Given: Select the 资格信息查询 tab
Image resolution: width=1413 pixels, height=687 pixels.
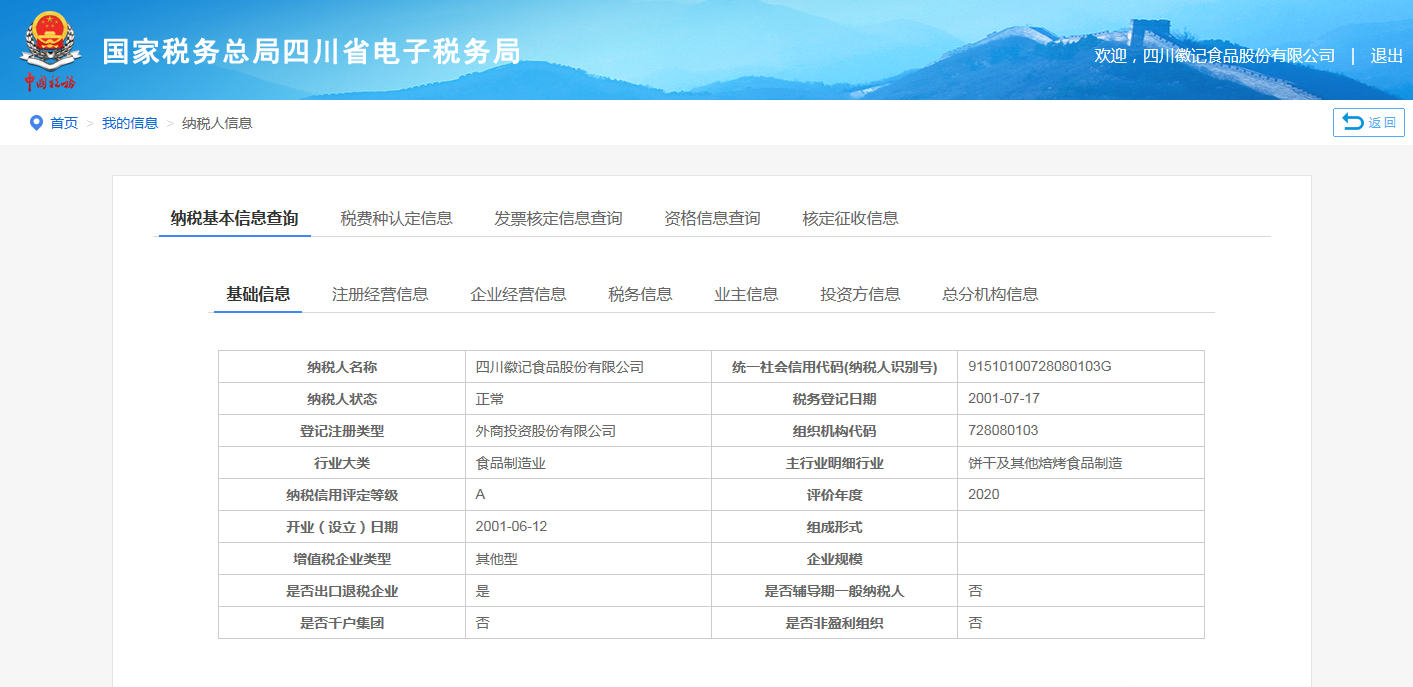Looking at the screenshot, I should [x=712, y=218].
